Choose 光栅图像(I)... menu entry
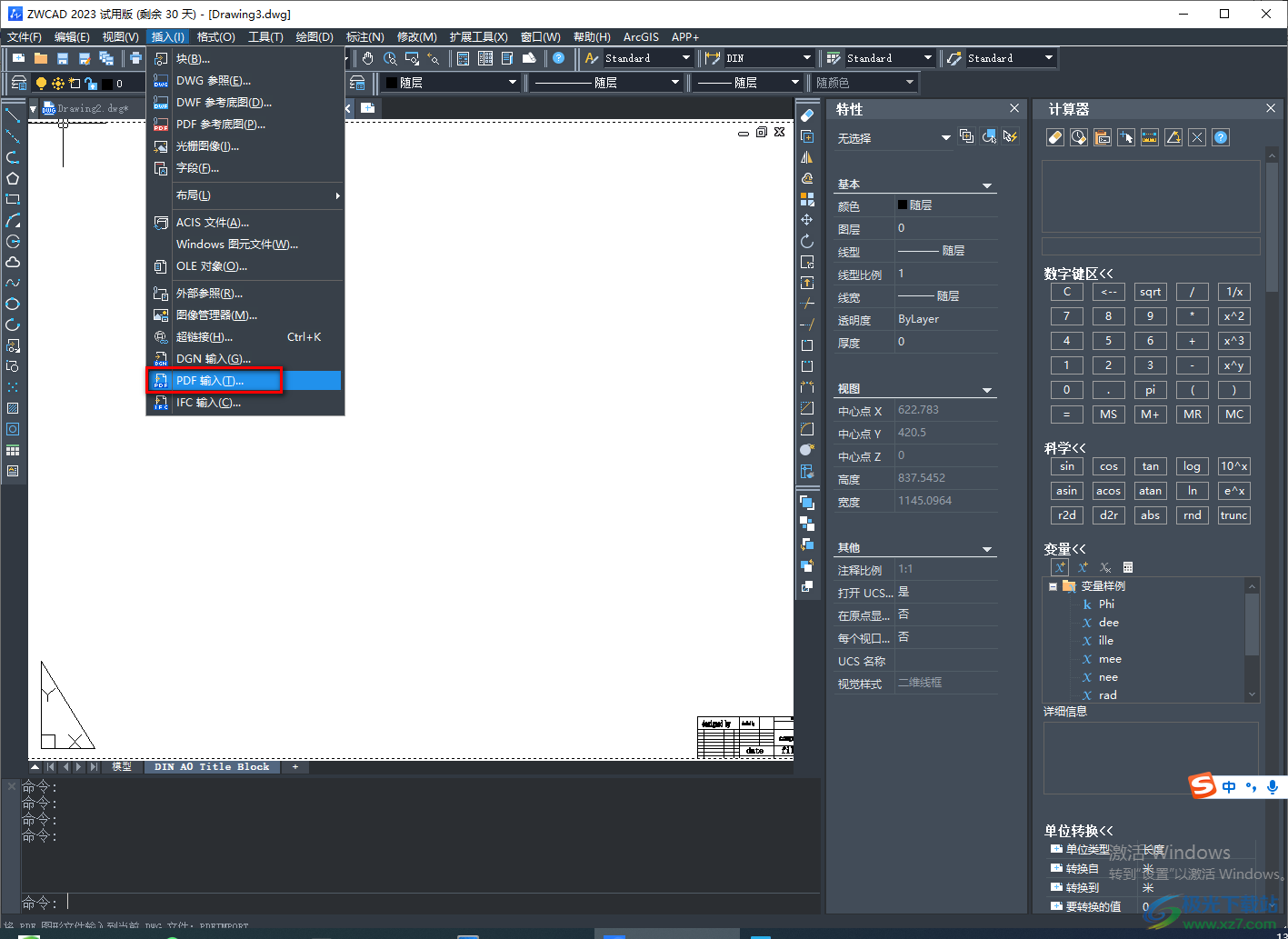This screenshot has width=1288, height=939. [245, 146]
